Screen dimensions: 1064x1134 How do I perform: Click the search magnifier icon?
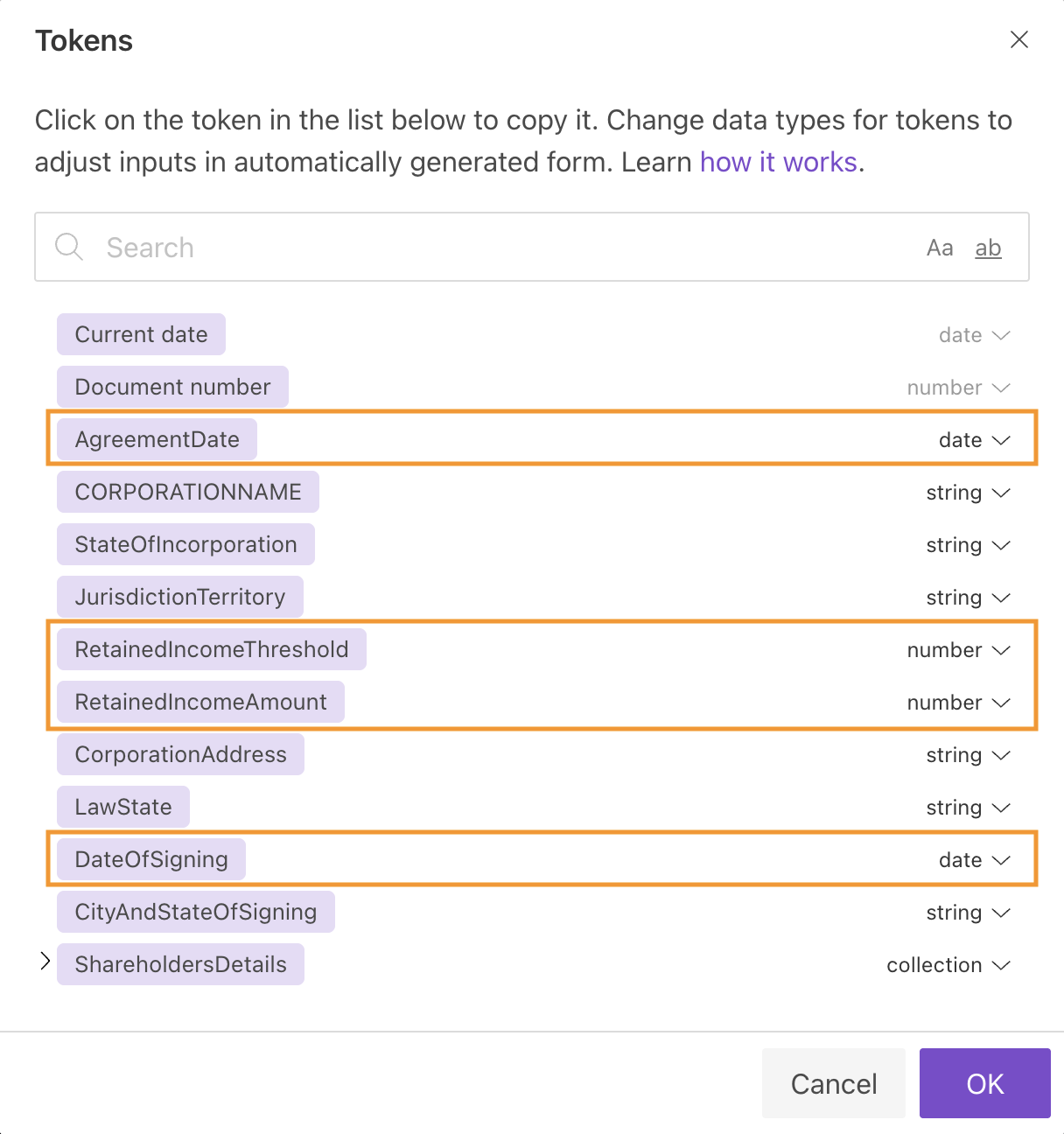[x=69, y=248]
